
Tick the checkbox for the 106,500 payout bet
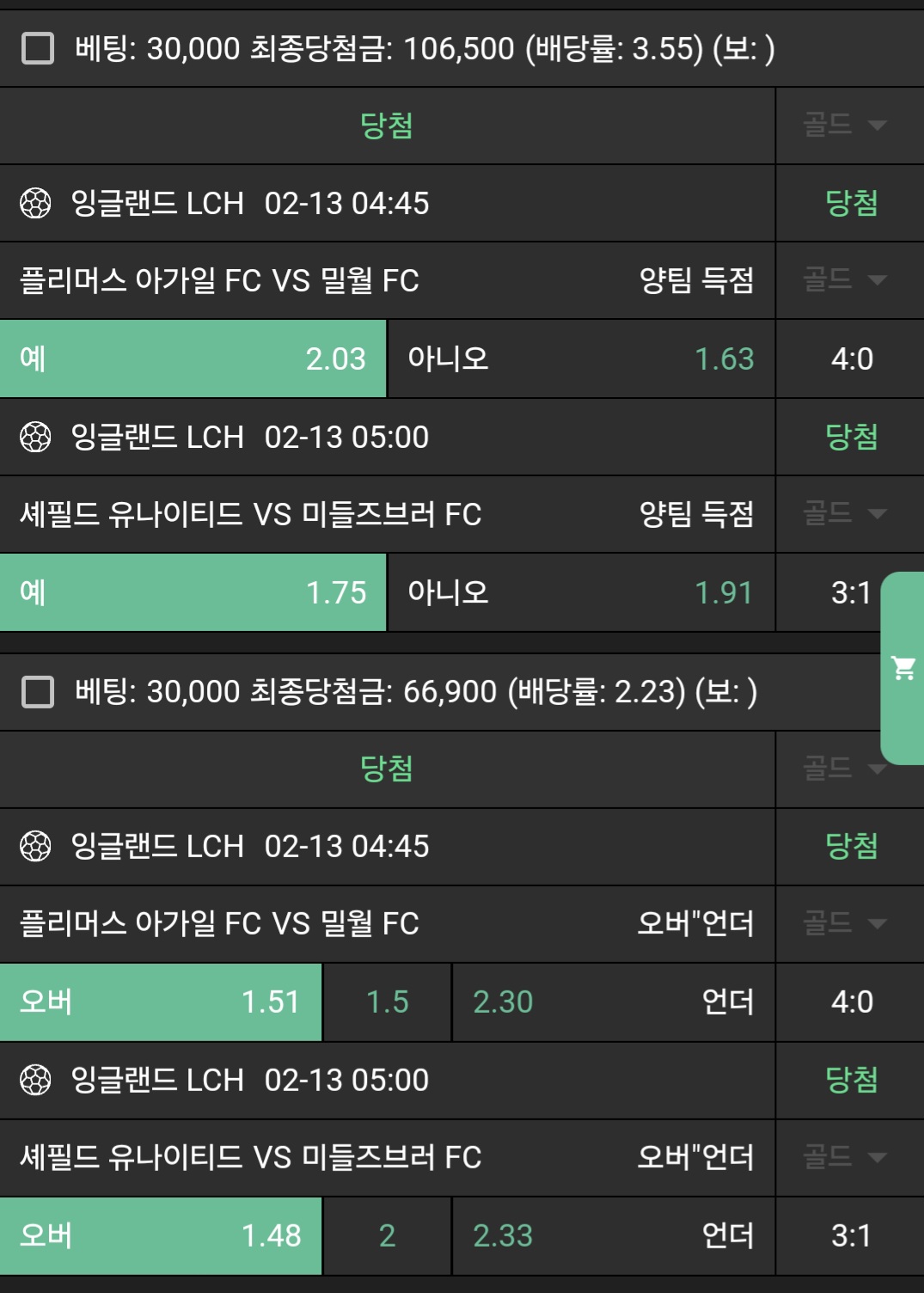click(x=38, y=49)
